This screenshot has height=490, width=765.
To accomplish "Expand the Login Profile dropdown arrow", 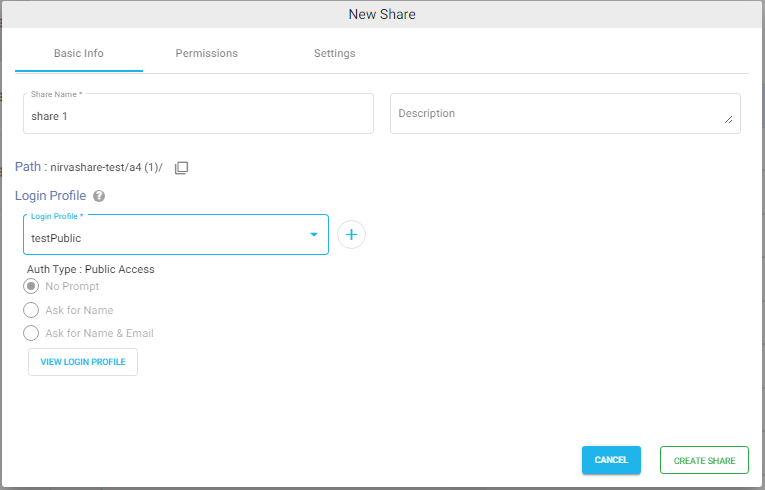I will (x=314, y=235).
